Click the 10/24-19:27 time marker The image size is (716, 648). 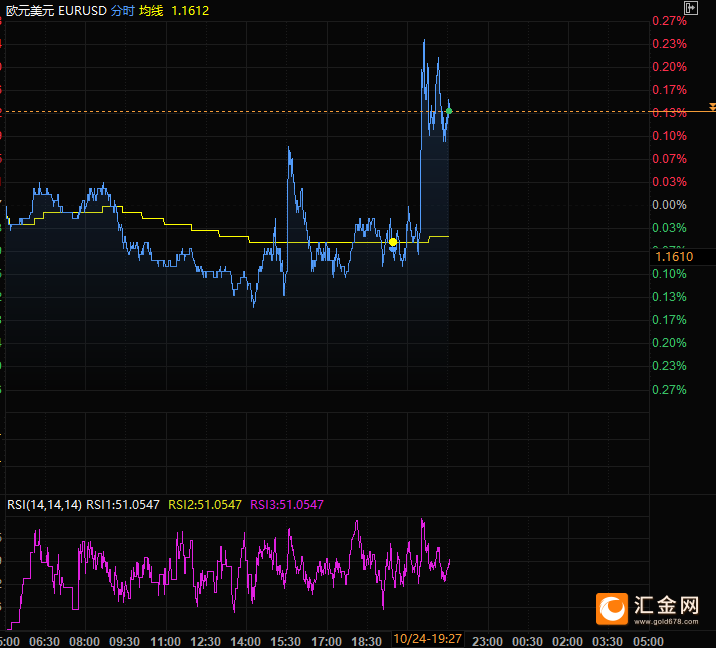coord(427,639)
